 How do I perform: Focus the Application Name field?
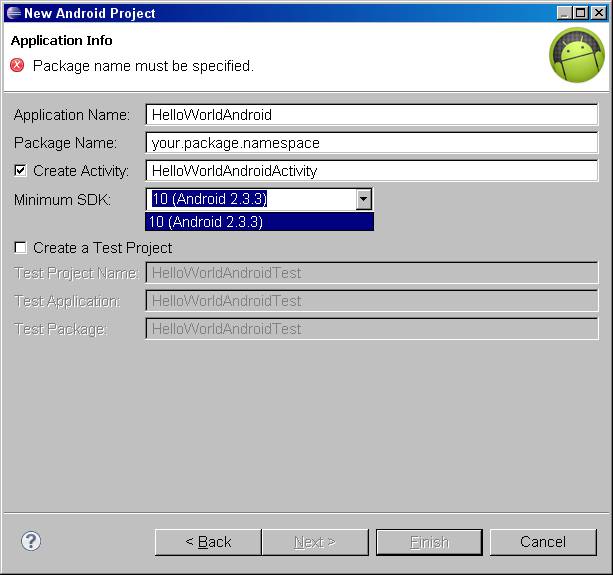tap(371, 115)
